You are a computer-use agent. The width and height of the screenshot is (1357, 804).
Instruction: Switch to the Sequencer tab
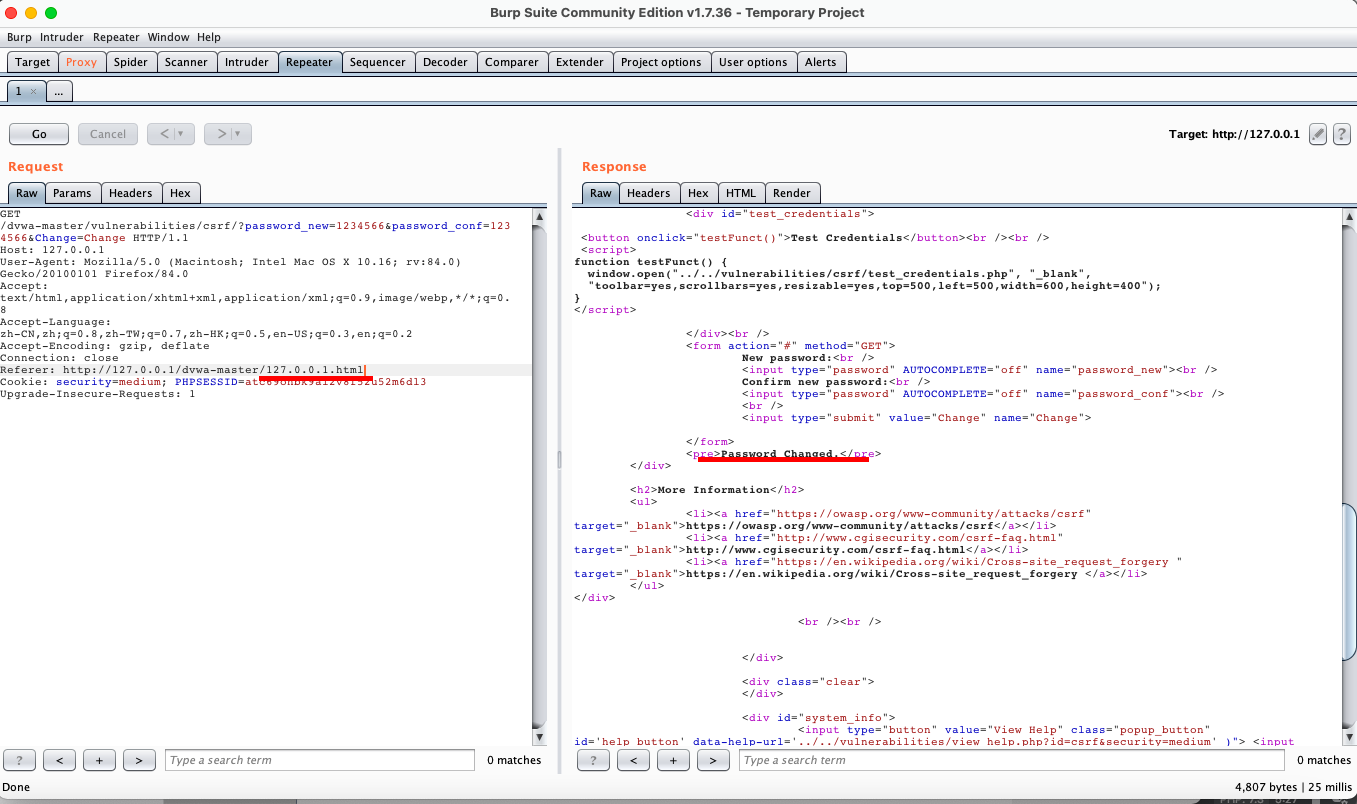click(378, 62)
